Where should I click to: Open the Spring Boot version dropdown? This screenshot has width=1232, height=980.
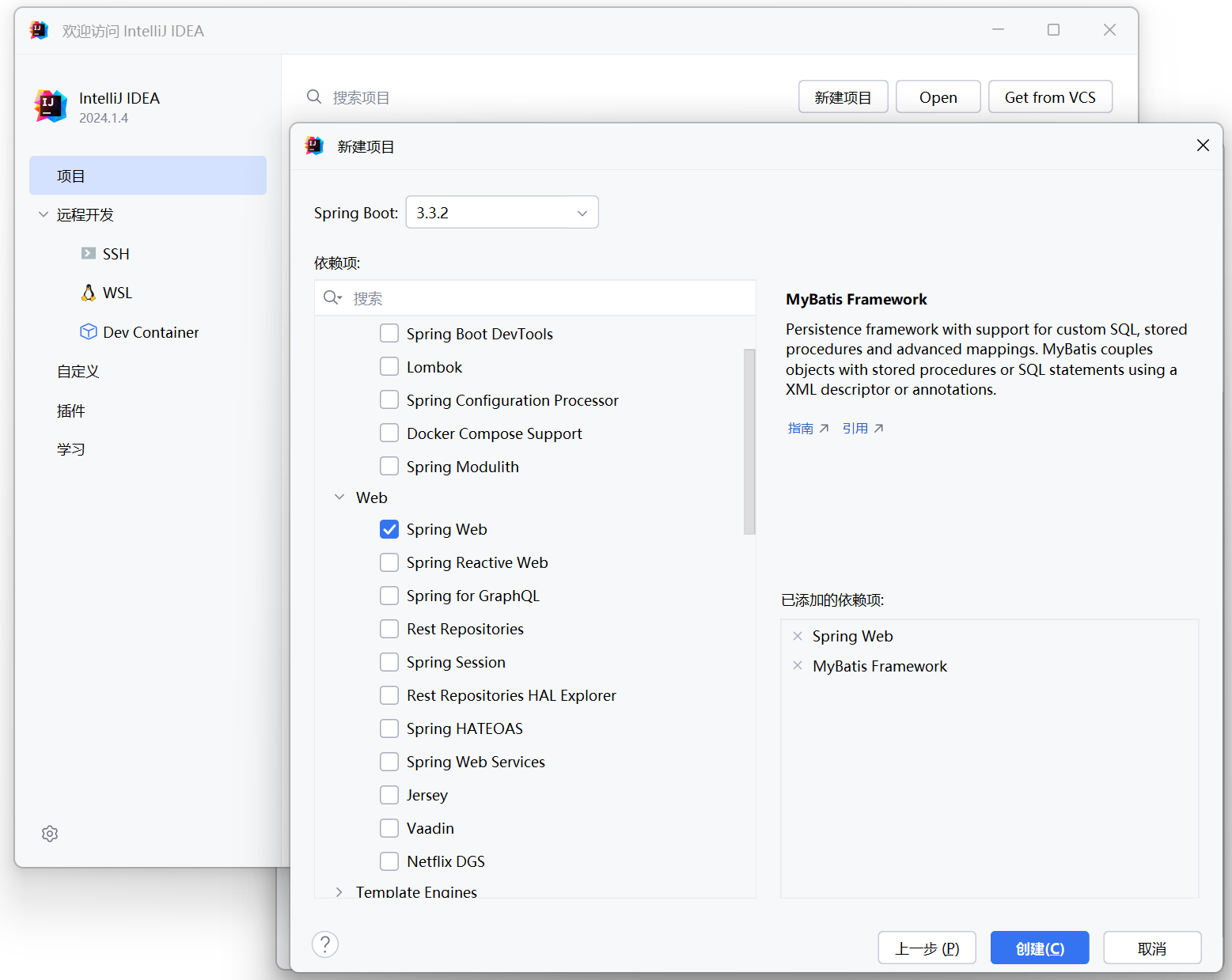pos(502,213)
